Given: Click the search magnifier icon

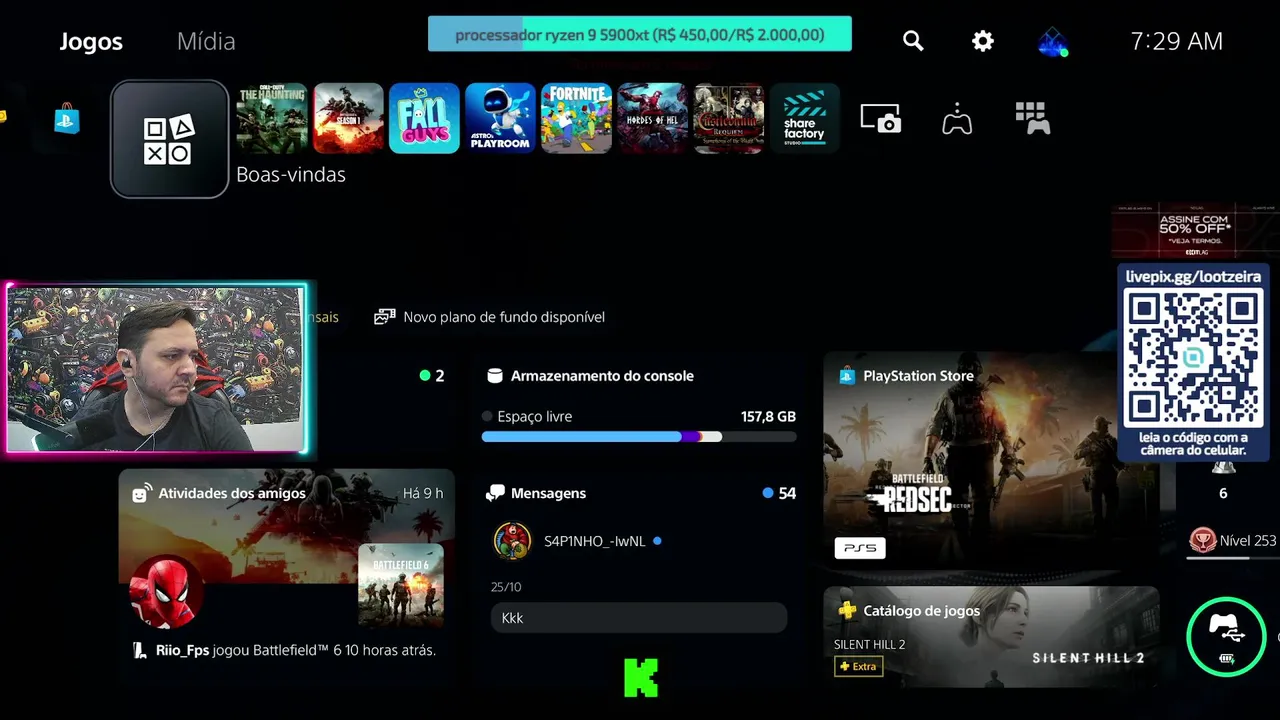Looking at the screenshot, I should pyautogui.click(x=913, y=40).
